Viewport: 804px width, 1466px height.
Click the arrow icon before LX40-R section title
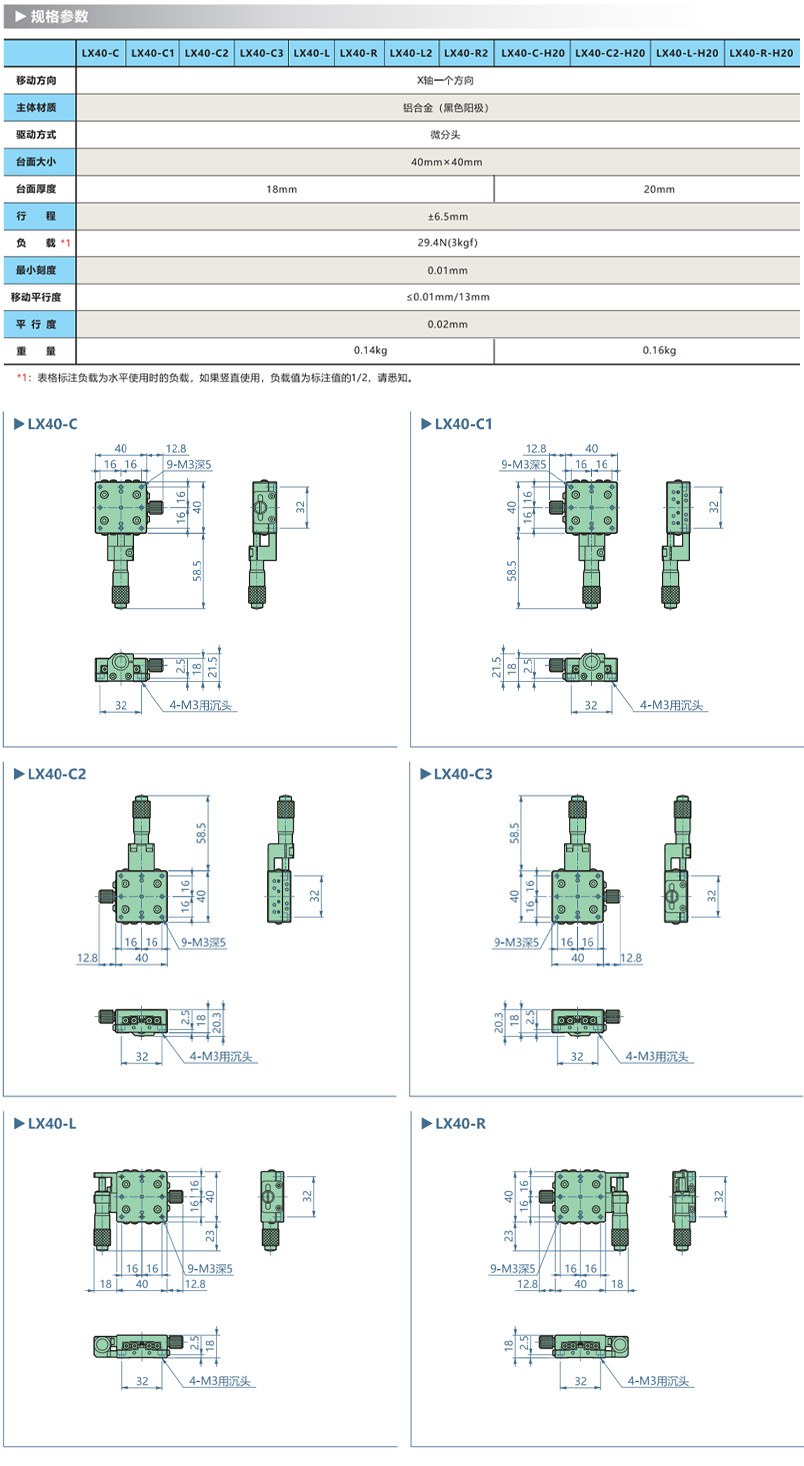click(425, 1123)
